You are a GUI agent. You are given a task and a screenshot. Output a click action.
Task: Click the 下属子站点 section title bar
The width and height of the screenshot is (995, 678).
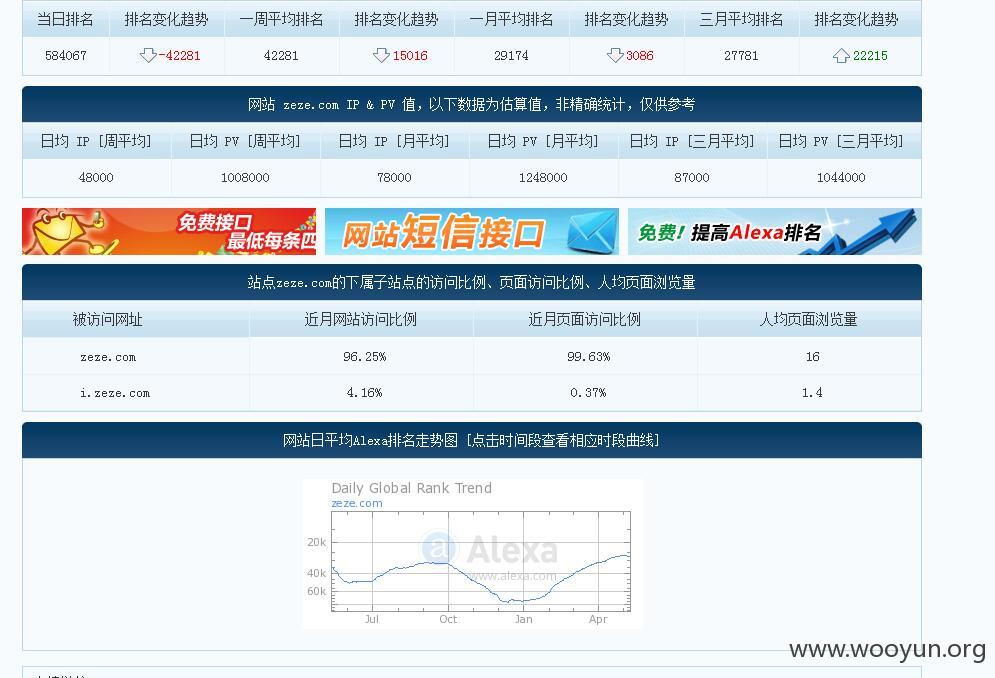pos(471,282)
